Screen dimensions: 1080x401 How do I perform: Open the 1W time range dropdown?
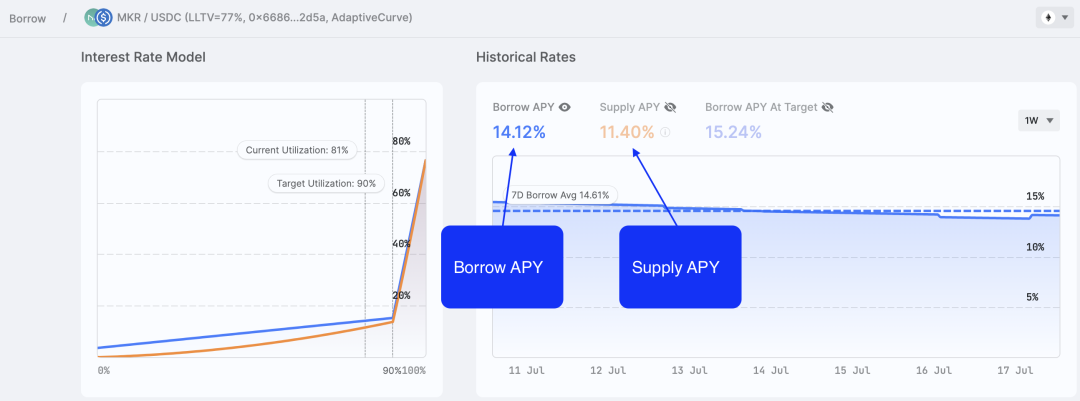point(1039,120)
